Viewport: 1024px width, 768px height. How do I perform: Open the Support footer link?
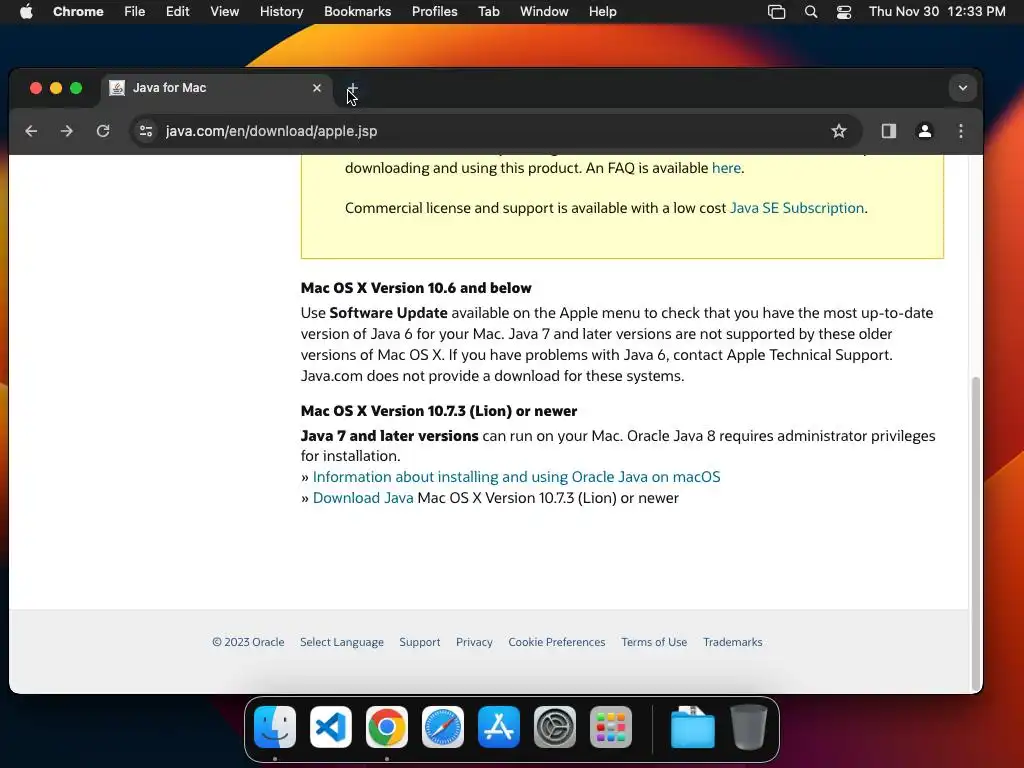[x=420, y=642]
